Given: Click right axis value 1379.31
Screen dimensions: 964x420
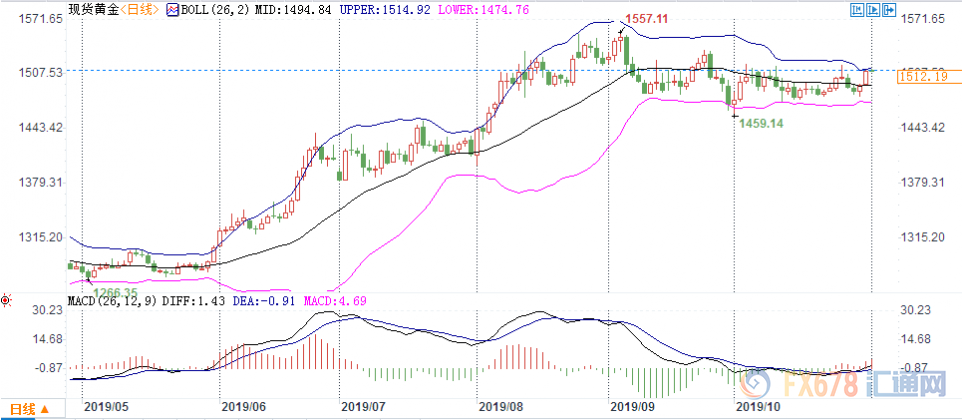Looking at the screenshot, I should coord(921,183).
